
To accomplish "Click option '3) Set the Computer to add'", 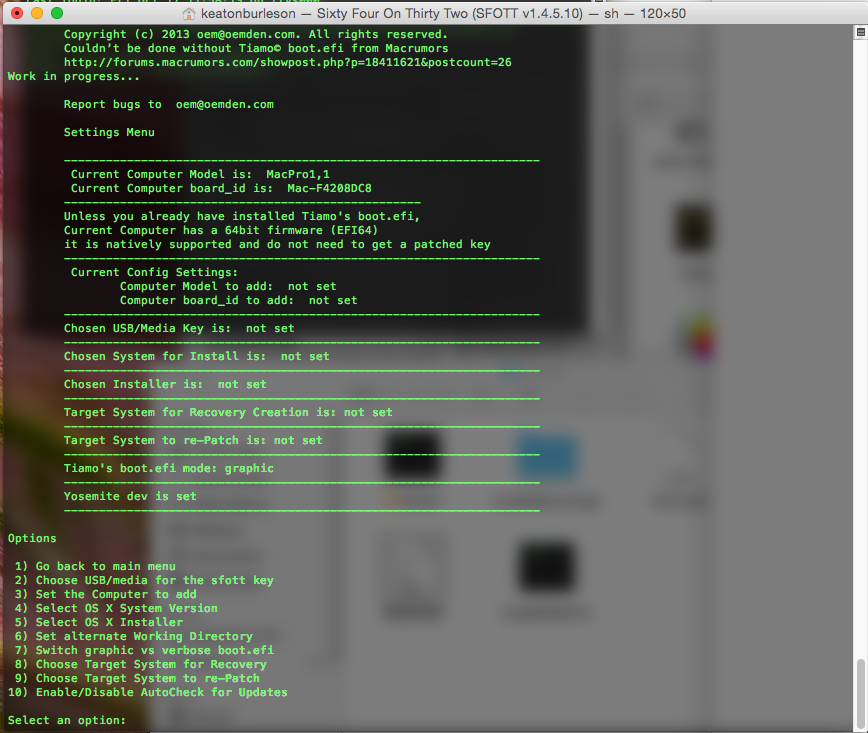I will click(x=105, y=594).
